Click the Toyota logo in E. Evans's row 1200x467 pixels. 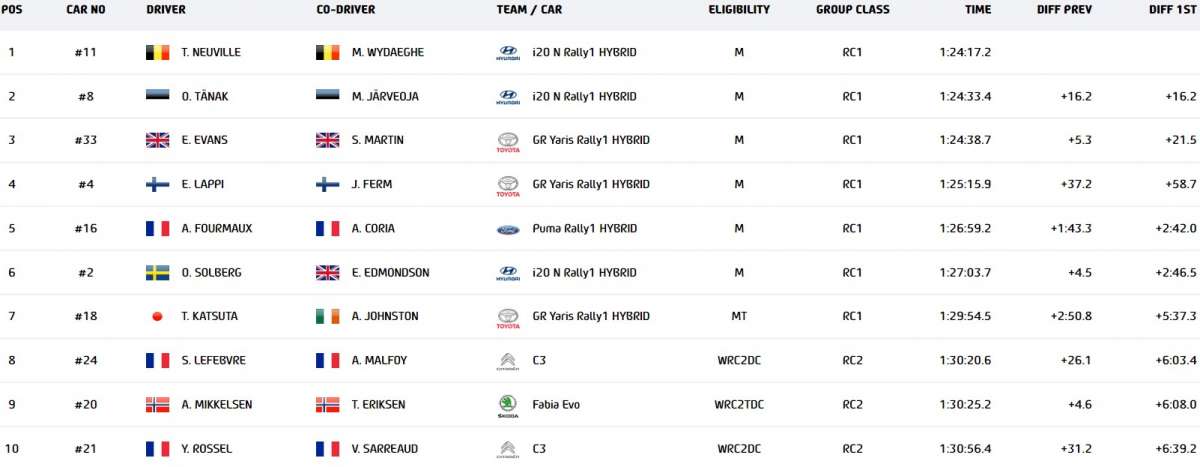pyautogui.click(x=508, y=141)
